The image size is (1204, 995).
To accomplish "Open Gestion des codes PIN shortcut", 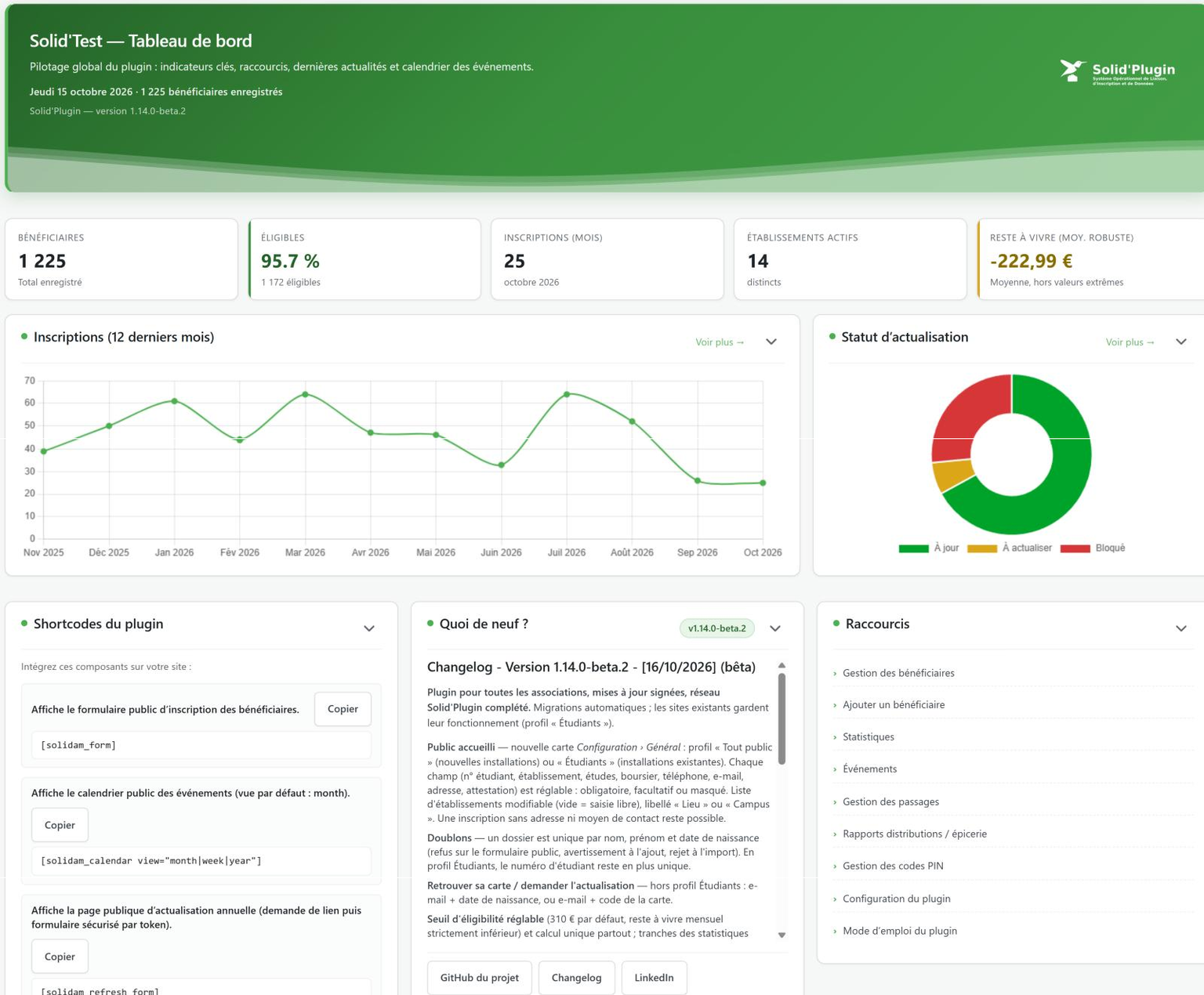I will click(893, 867).
